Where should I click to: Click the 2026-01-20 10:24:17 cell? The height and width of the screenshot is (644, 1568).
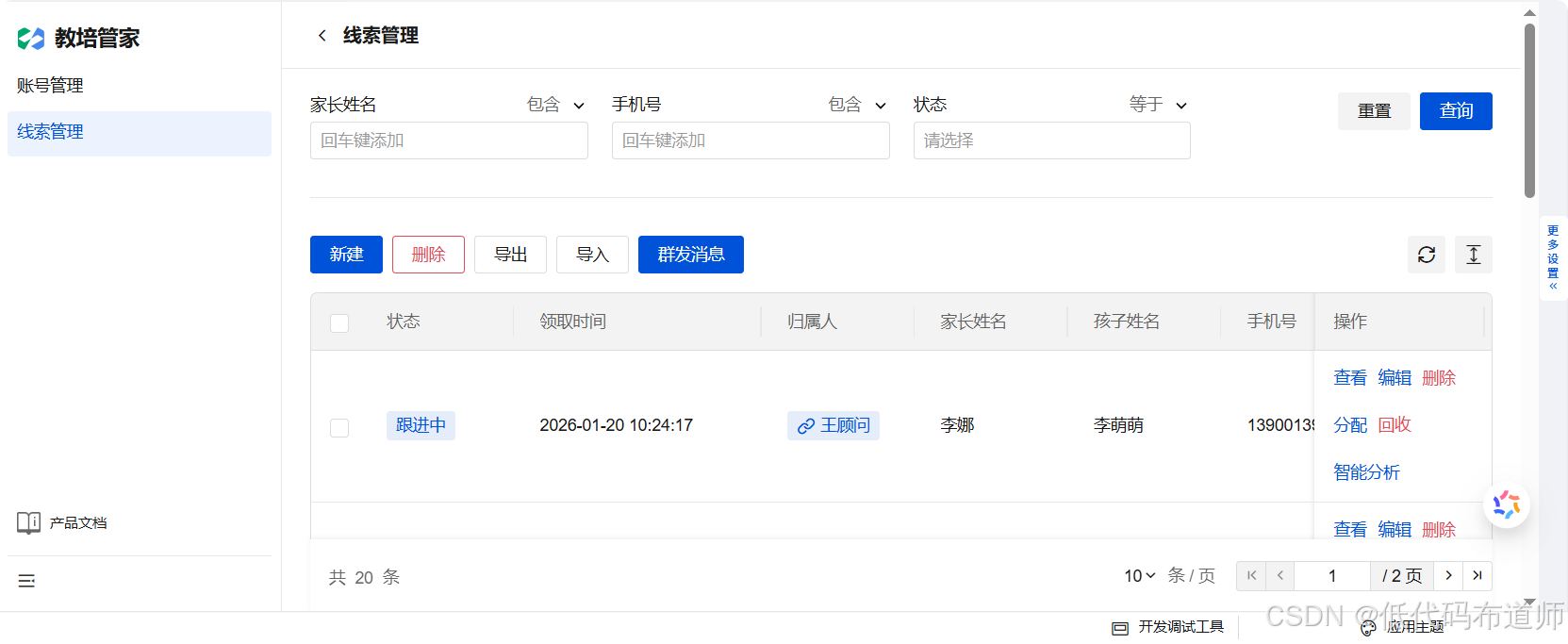[616, 425]
